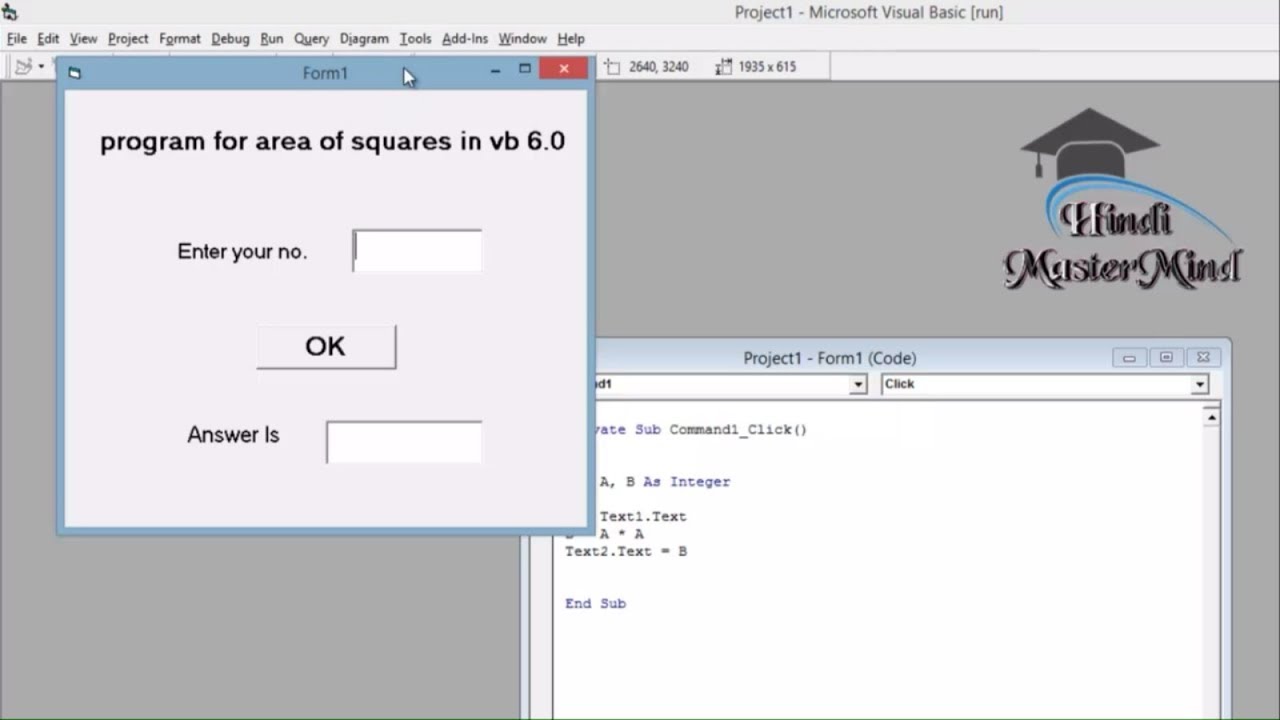The image size is (1280, 720).
Task: Click the 'program for area of squares' heading label
Action: tap(332, 141)
